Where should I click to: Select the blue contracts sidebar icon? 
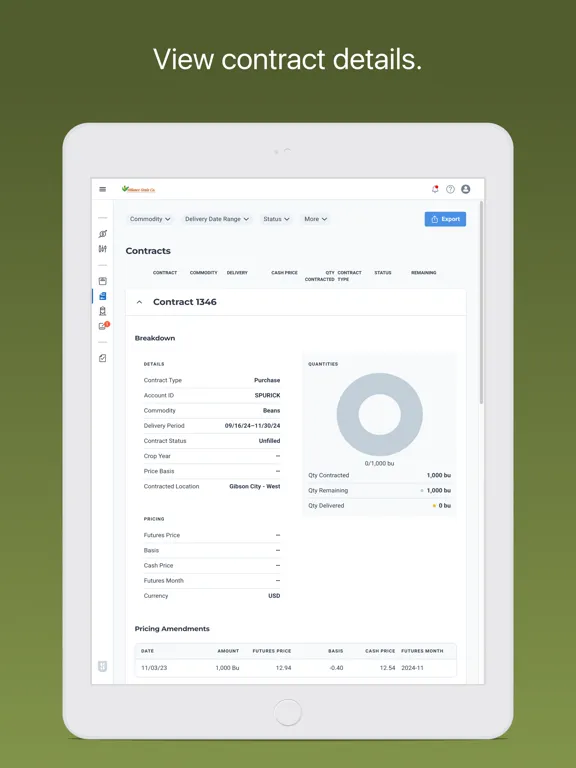[x=102, y=296]
